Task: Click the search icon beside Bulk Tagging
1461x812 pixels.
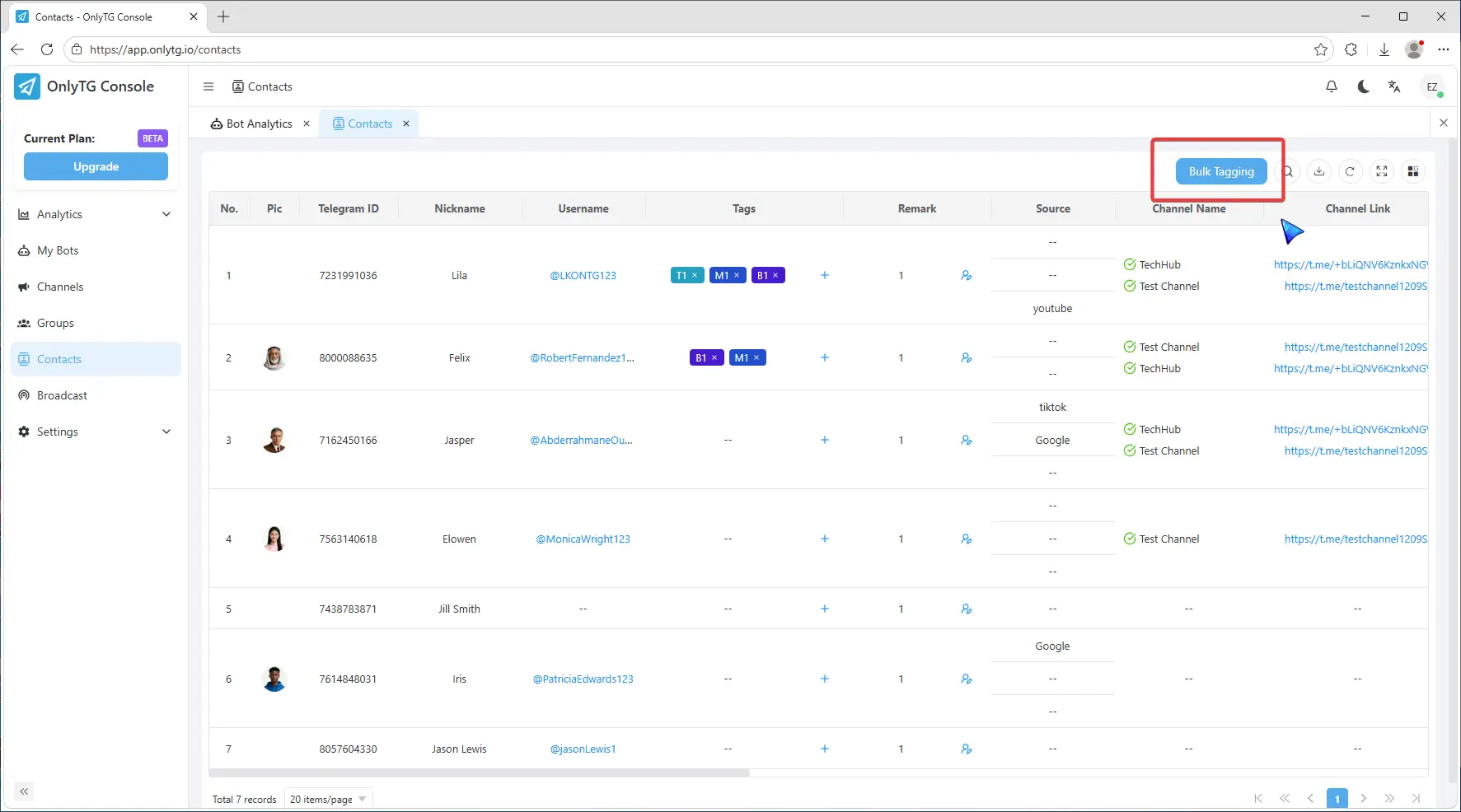Action: click(x=1287, y=171)
